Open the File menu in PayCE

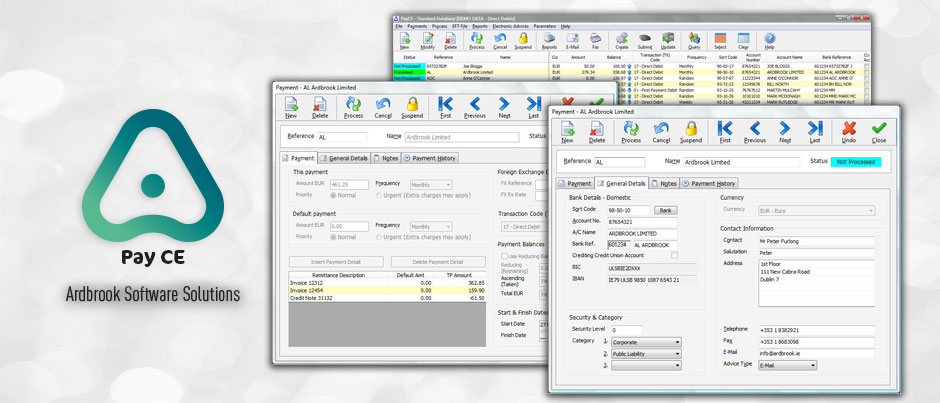[399, 26]
